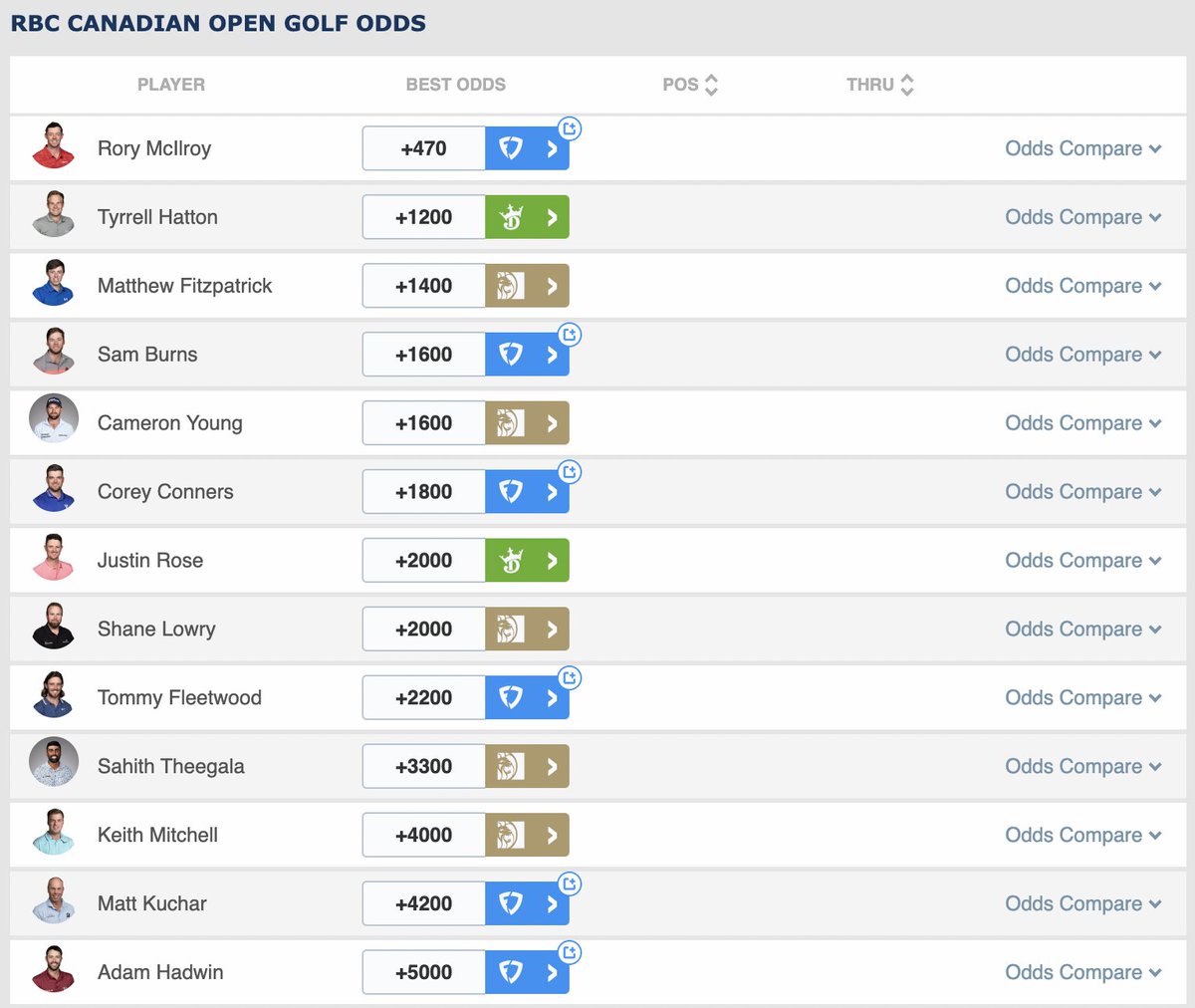
Task: Click the +1400 odds for Matthew Fitzpatrick
Action: [424, 286]
